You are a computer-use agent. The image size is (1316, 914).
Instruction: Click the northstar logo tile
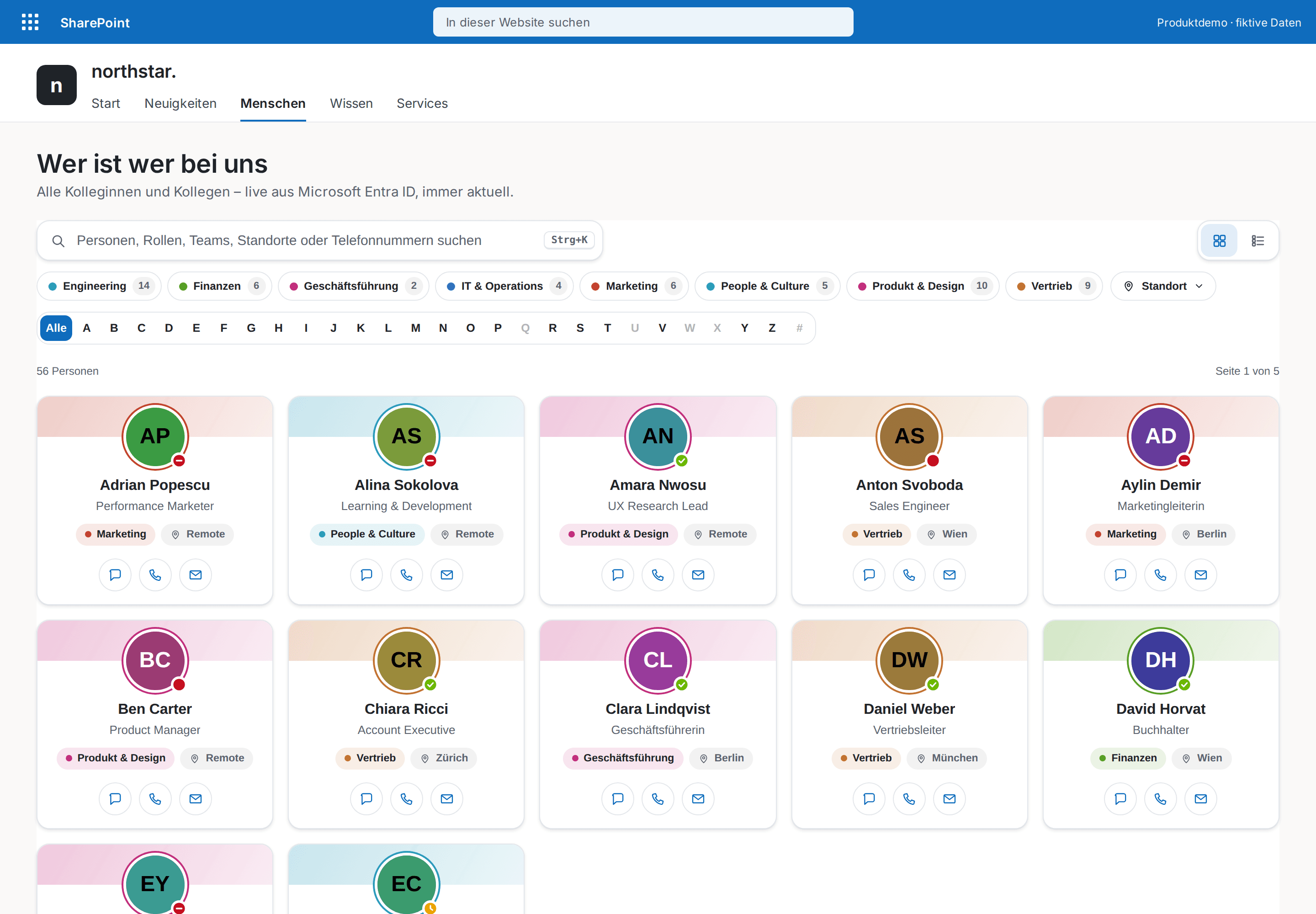57,85
